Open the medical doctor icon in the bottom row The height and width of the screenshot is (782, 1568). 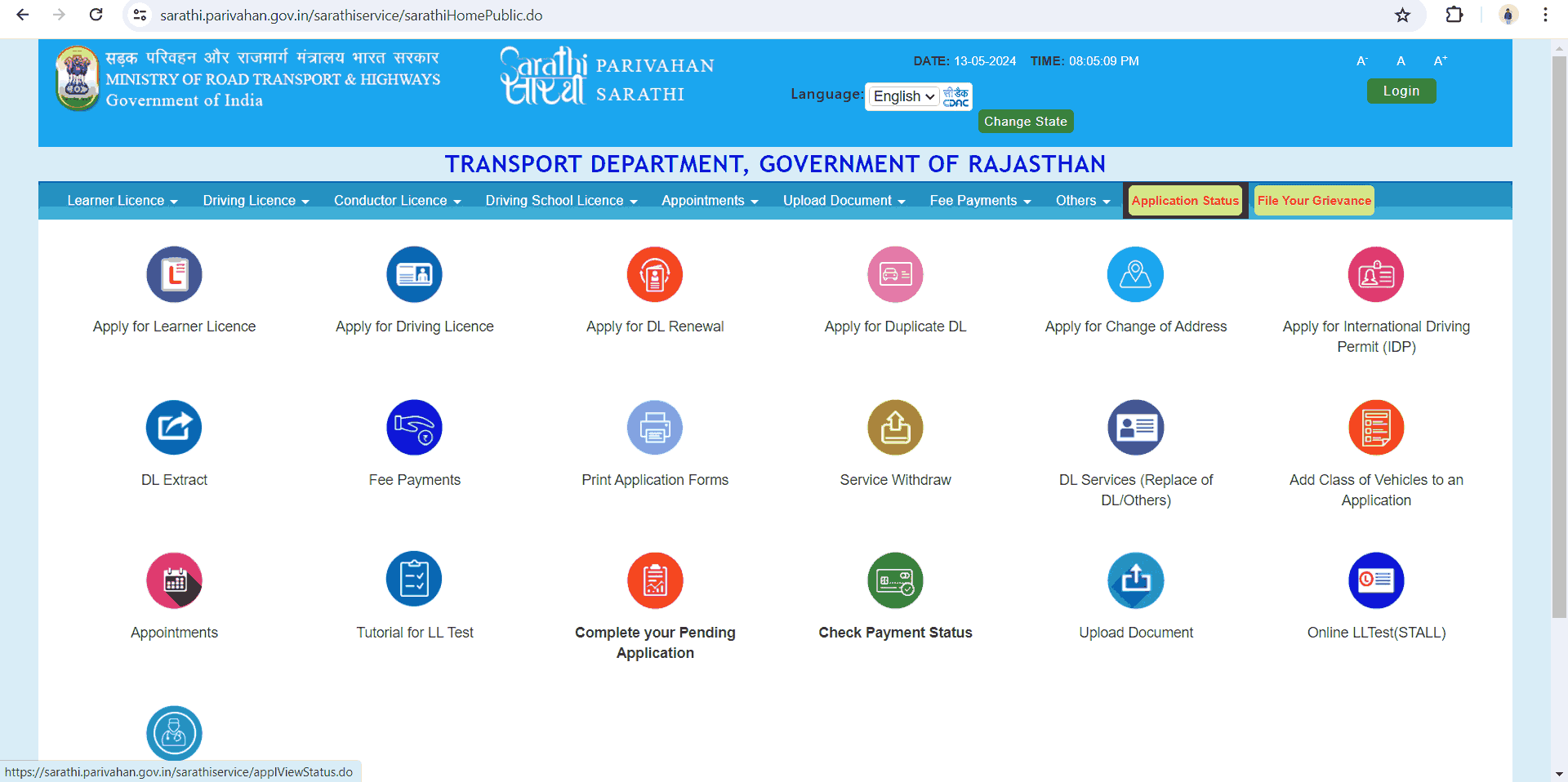point(174,733)
